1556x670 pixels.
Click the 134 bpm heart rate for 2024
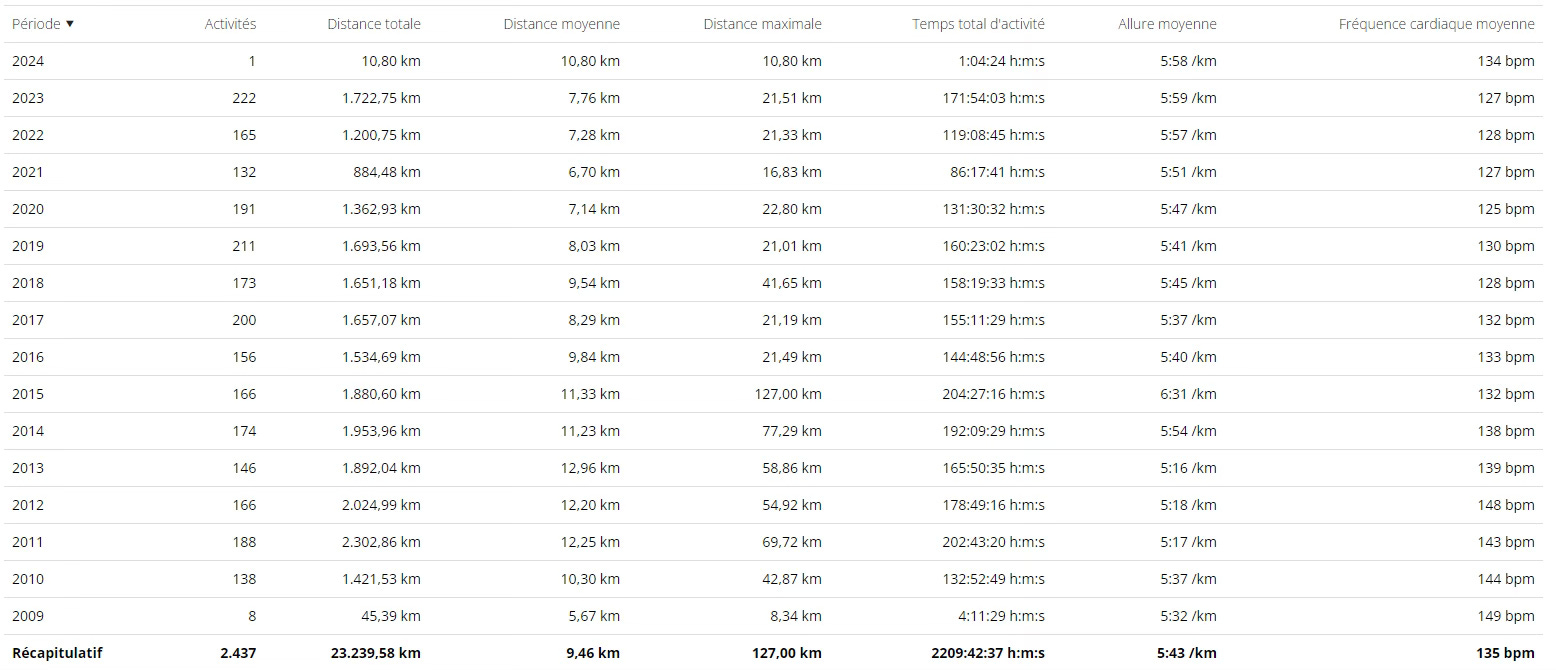pos(1506,61)
